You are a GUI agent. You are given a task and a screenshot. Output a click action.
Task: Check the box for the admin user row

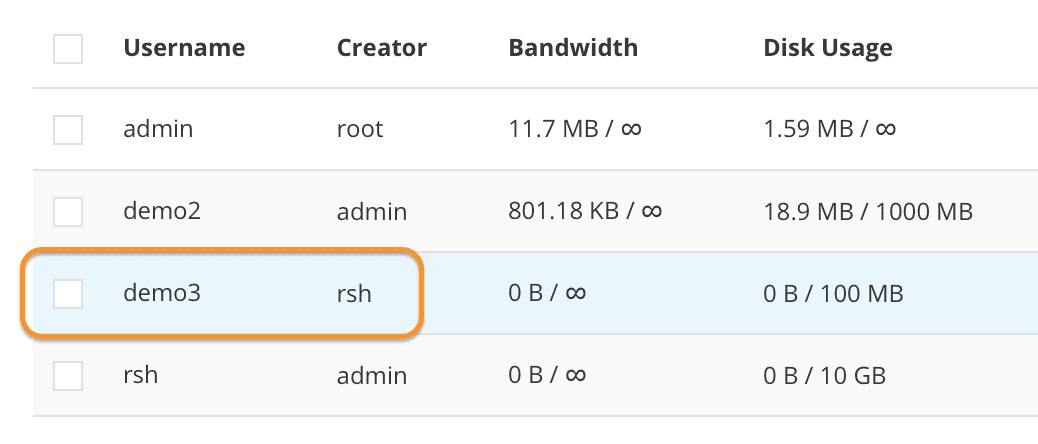click(x=68, y=129)
